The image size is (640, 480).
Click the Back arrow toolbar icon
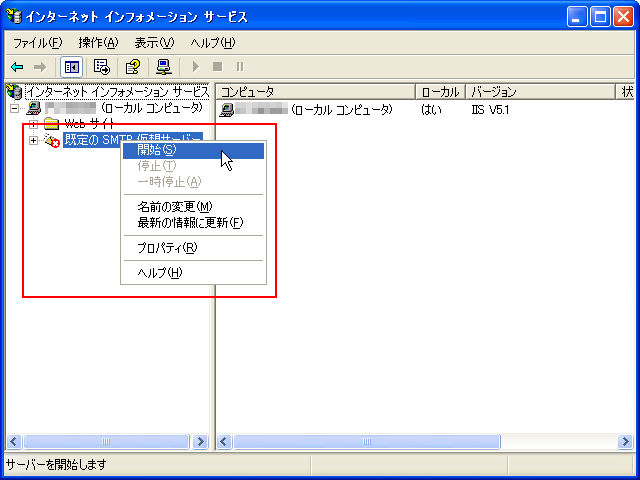tap(17, 67)
